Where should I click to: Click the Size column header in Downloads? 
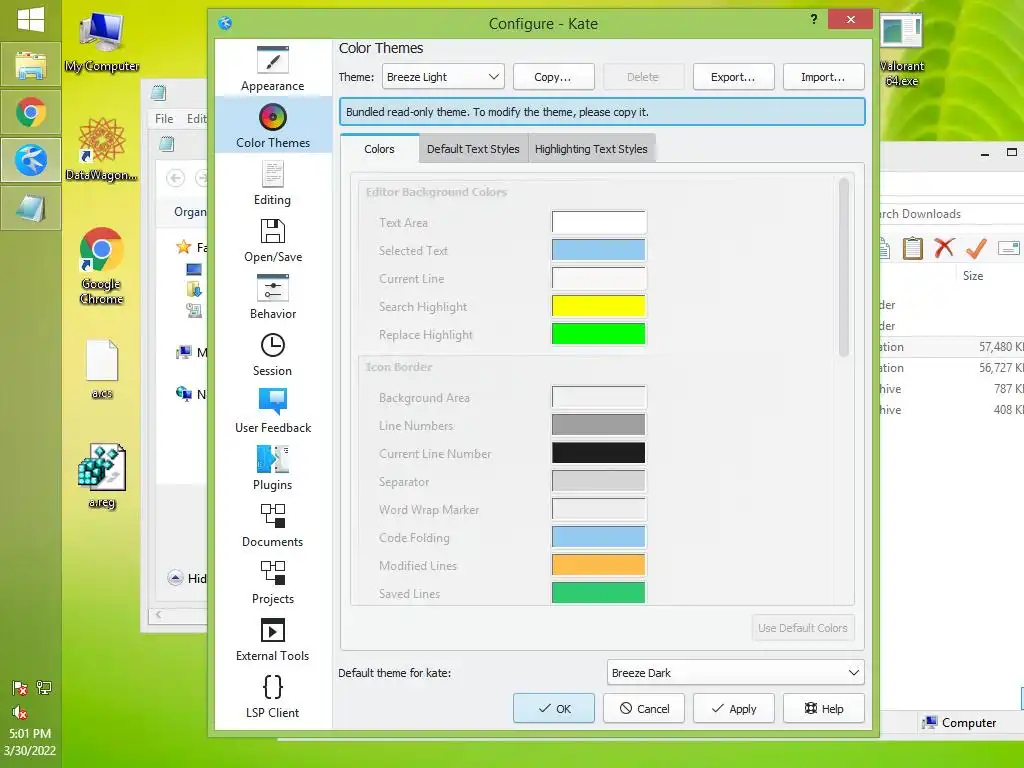click(972, 276)
